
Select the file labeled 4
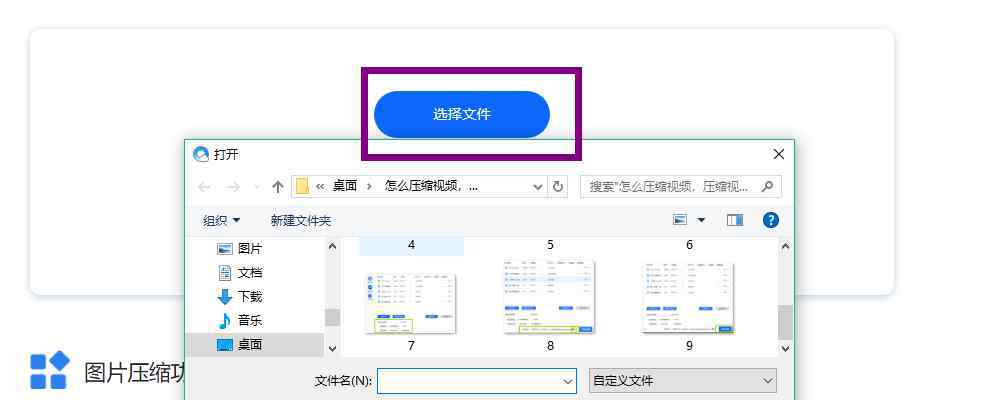point(411,245)
